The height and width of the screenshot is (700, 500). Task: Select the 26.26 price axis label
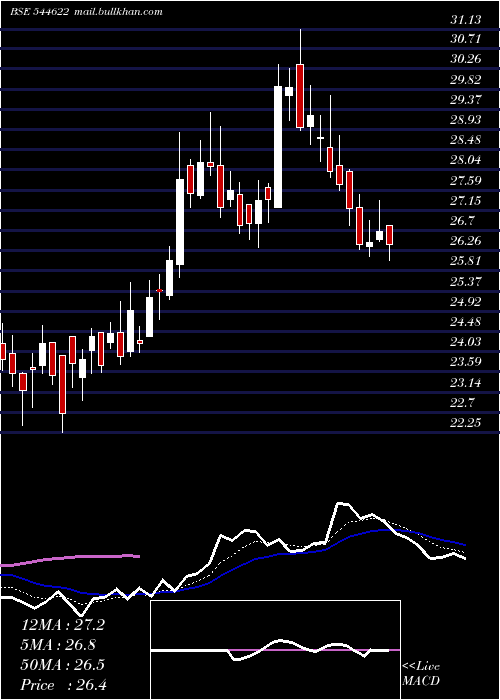pyautogui.click(x=466, y=241)
